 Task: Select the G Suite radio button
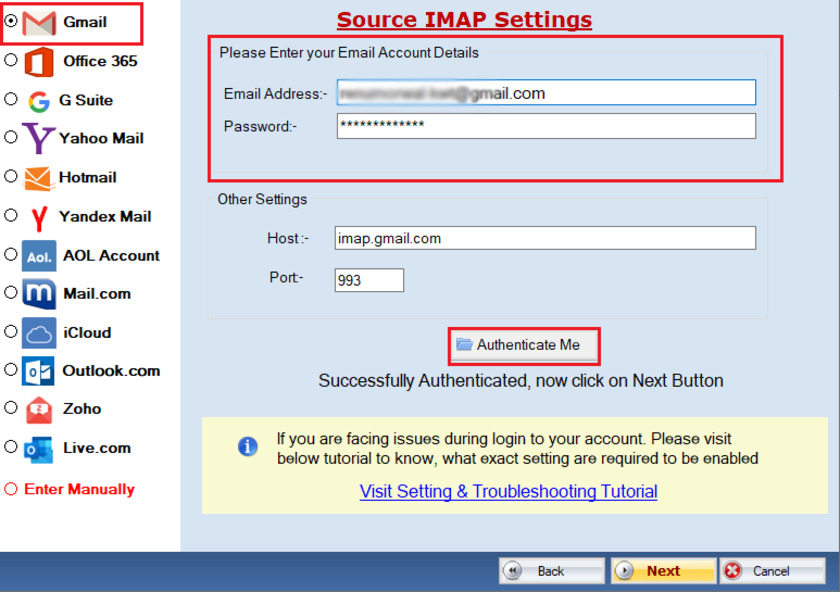(x=11, y=99)
